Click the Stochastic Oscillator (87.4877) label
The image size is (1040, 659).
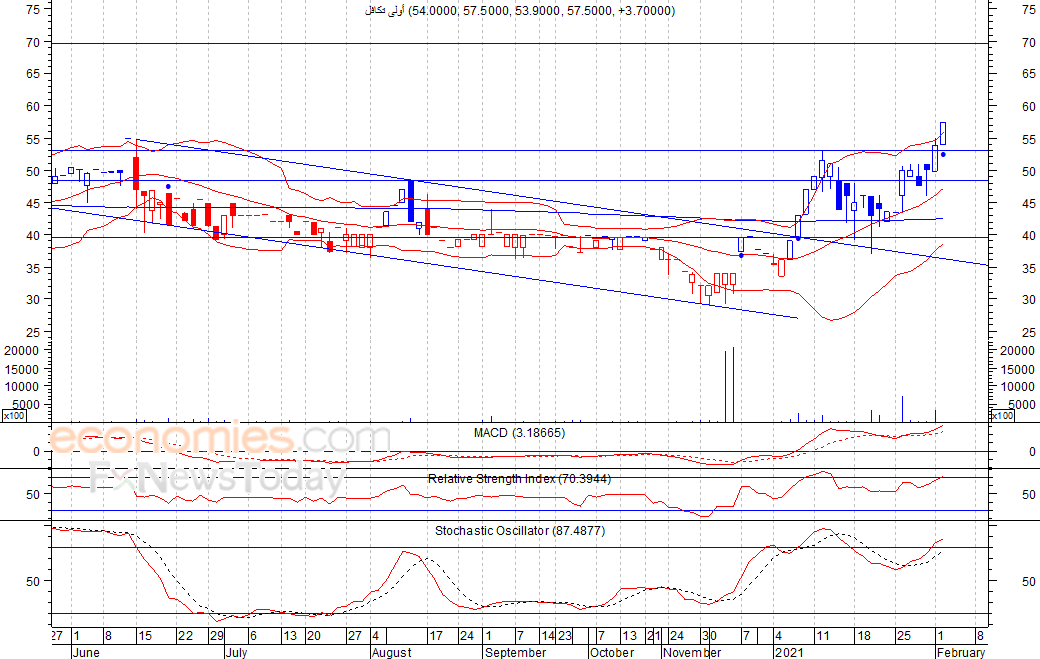point(520,531)
